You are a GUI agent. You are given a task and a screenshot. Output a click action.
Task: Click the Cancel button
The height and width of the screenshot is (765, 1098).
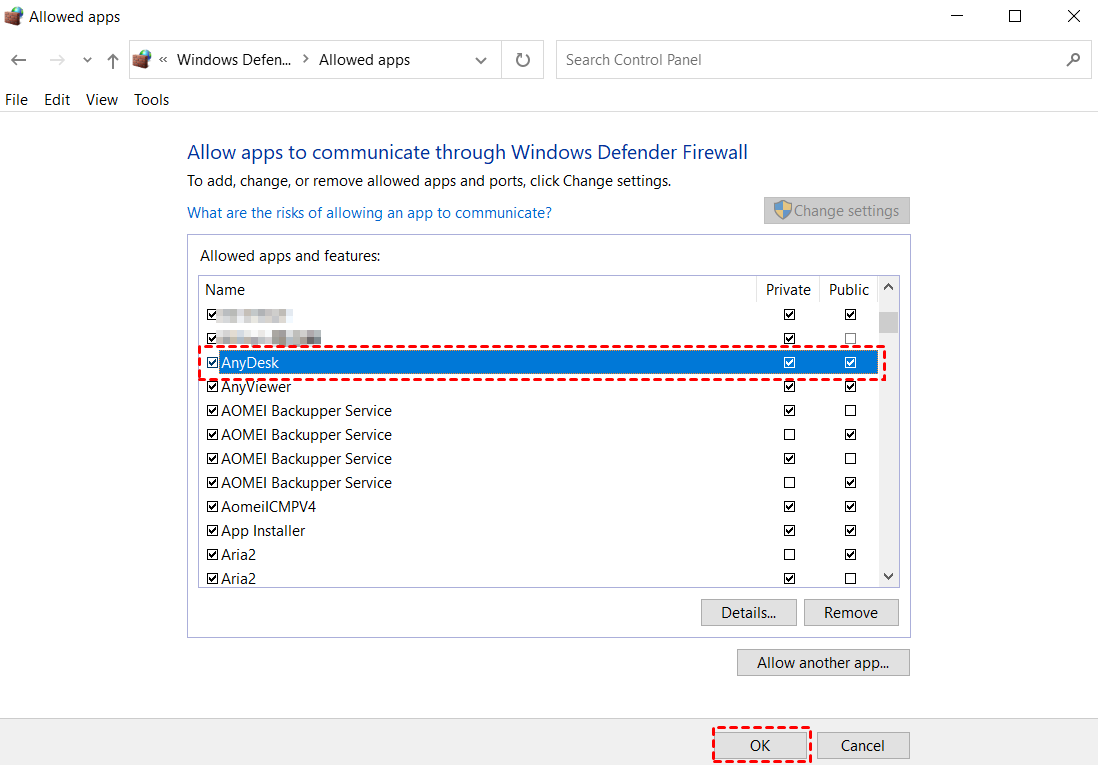[863, 745]
